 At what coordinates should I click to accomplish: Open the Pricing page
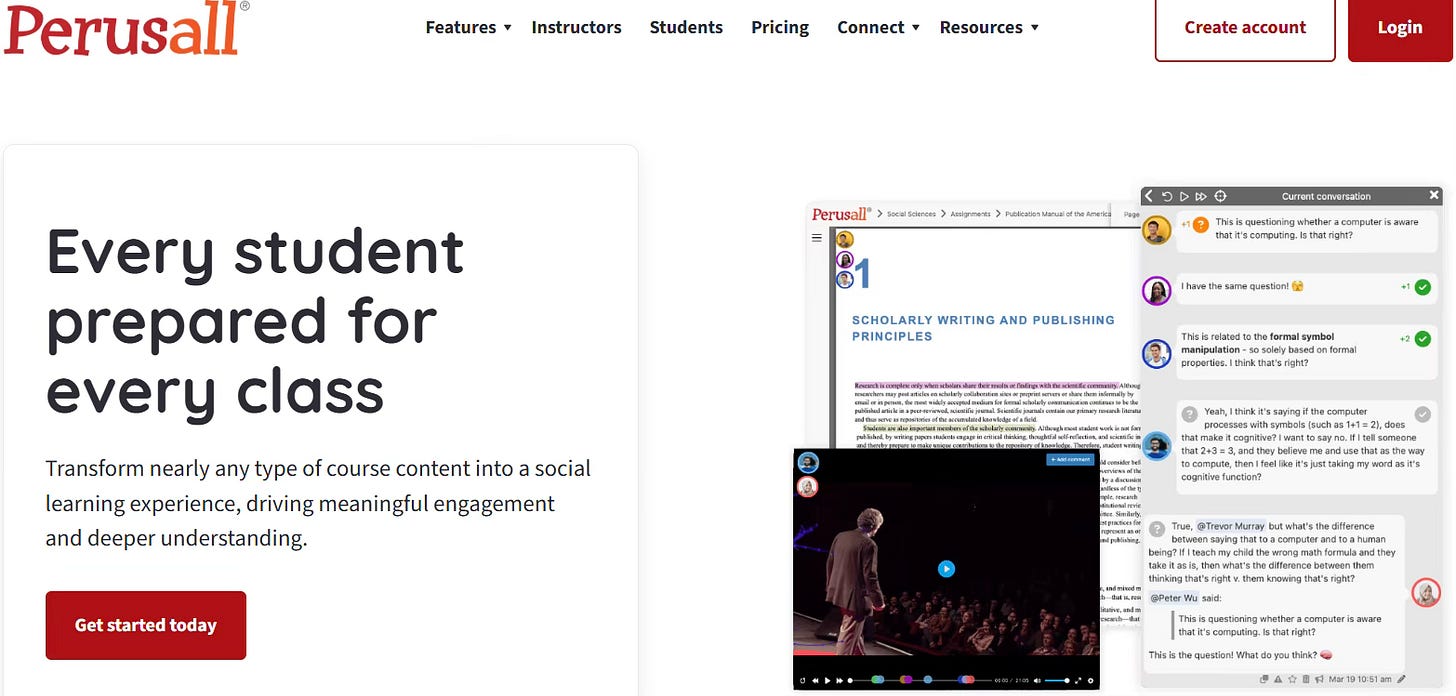point(780,27)
